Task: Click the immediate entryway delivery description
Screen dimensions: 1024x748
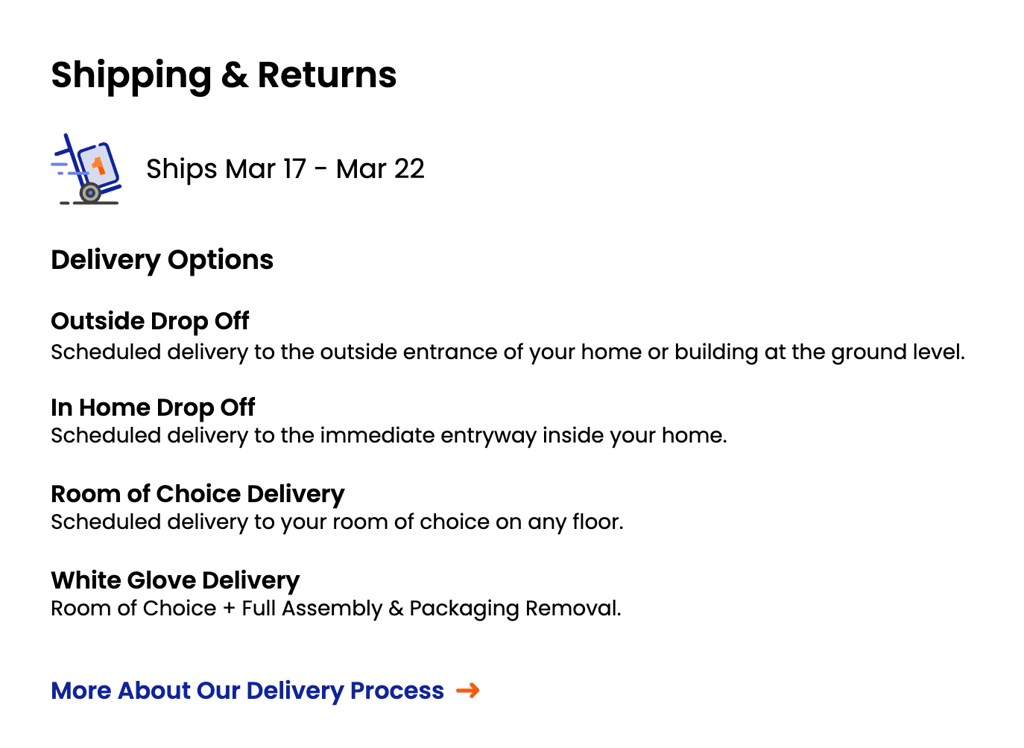Action: 389,436
